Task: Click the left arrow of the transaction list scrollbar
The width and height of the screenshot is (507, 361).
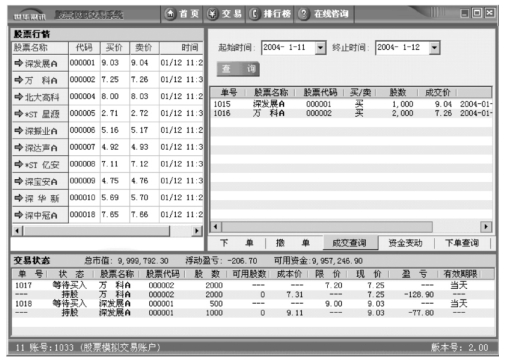Action: [x=215, y=227]
